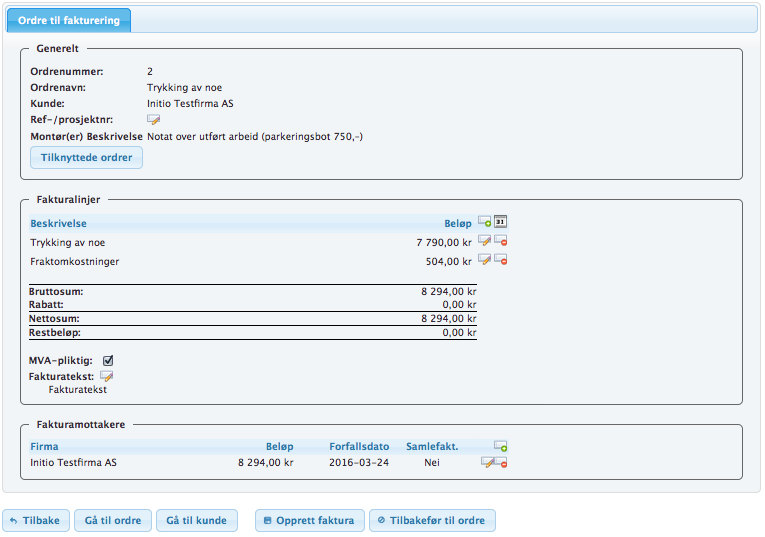The height and width of the screenshot is (537, 765).
Task: Select the 504,00 kr amount
Action: pos(448,261)
